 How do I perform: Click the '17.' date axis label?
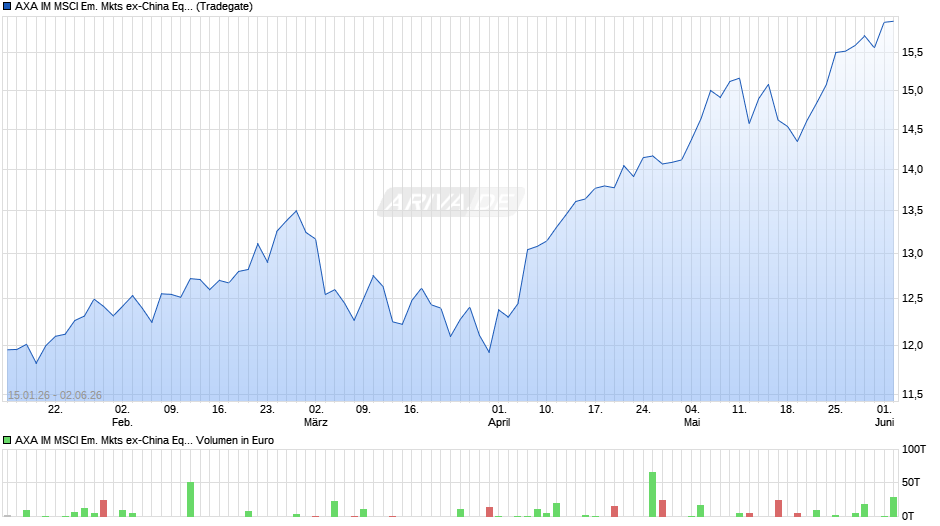pyautogui.click(x=595, y=410)
